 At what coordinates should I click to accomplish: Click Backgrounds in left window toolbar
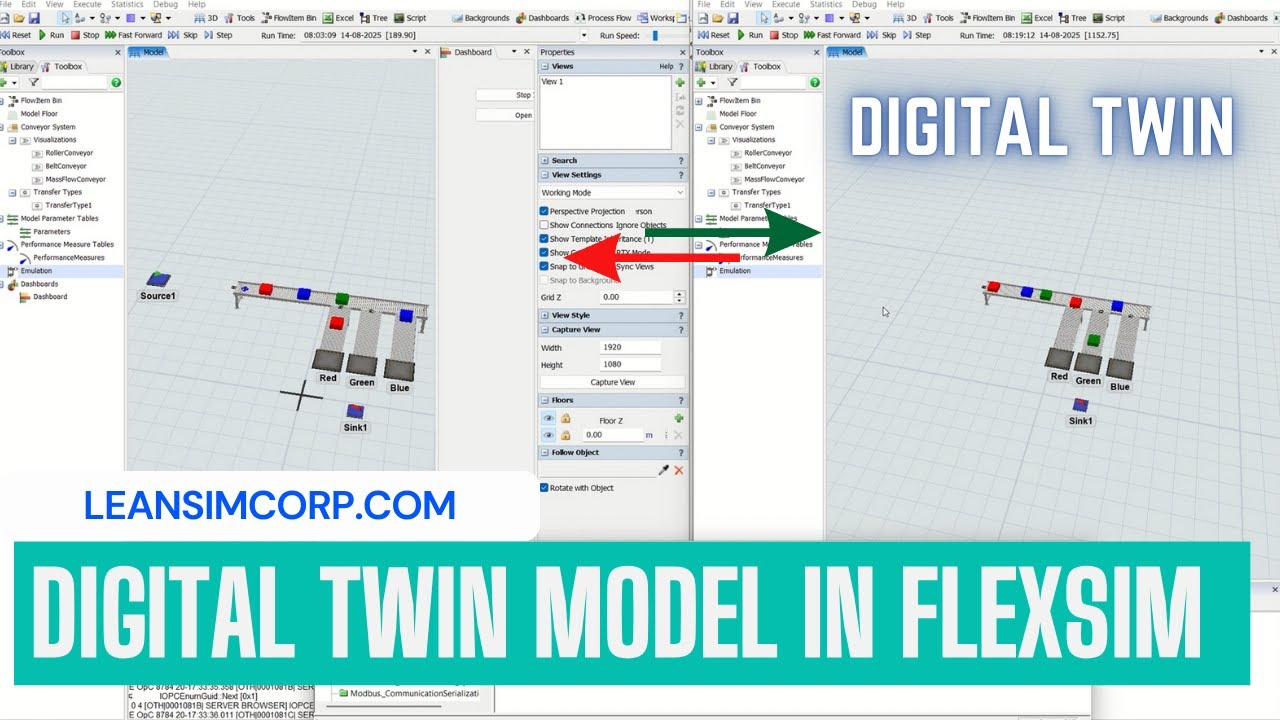click(480, 18)
